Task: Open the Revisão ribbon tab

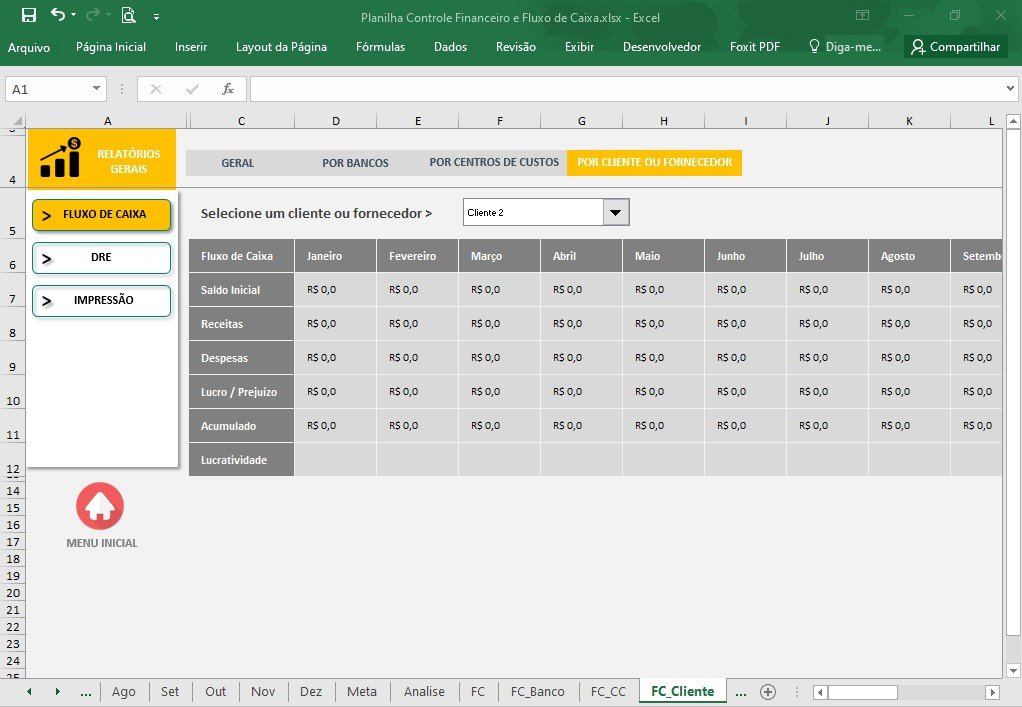Action: coord(516,47)
